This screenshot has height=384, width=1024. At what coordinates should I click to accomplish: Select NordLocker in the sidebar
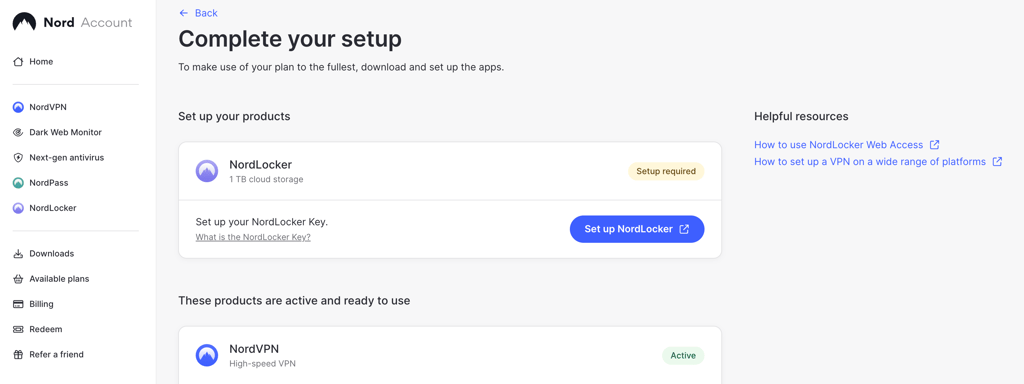coord(53,208)
